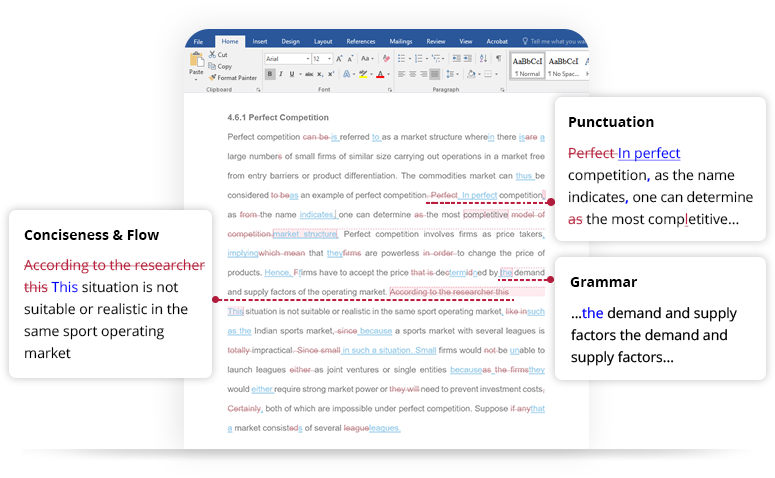Cut the selection with the scissors
The image size is (775, 478).
pos(218,55)
